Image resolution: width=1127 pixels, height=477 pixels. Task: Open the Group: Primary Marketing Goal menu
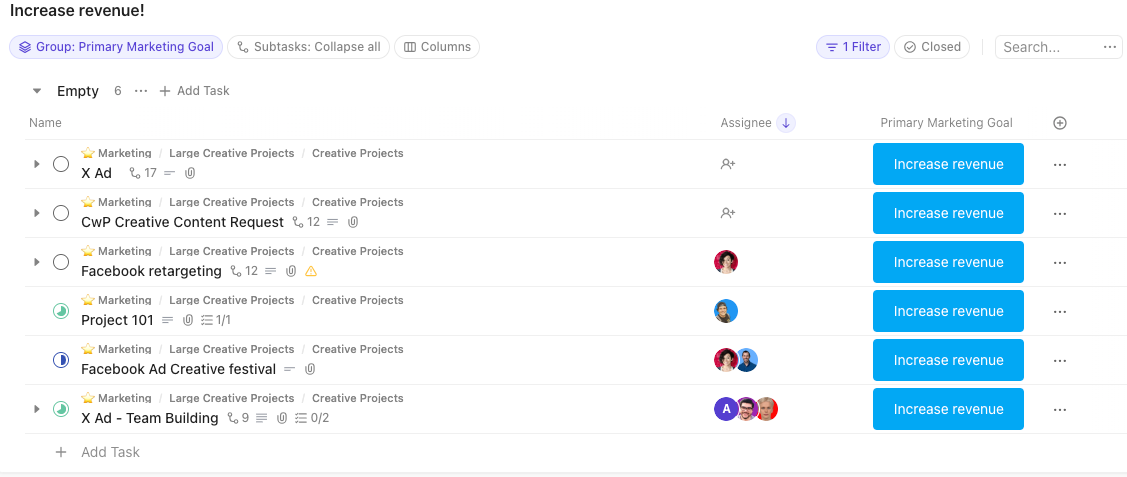116,47
